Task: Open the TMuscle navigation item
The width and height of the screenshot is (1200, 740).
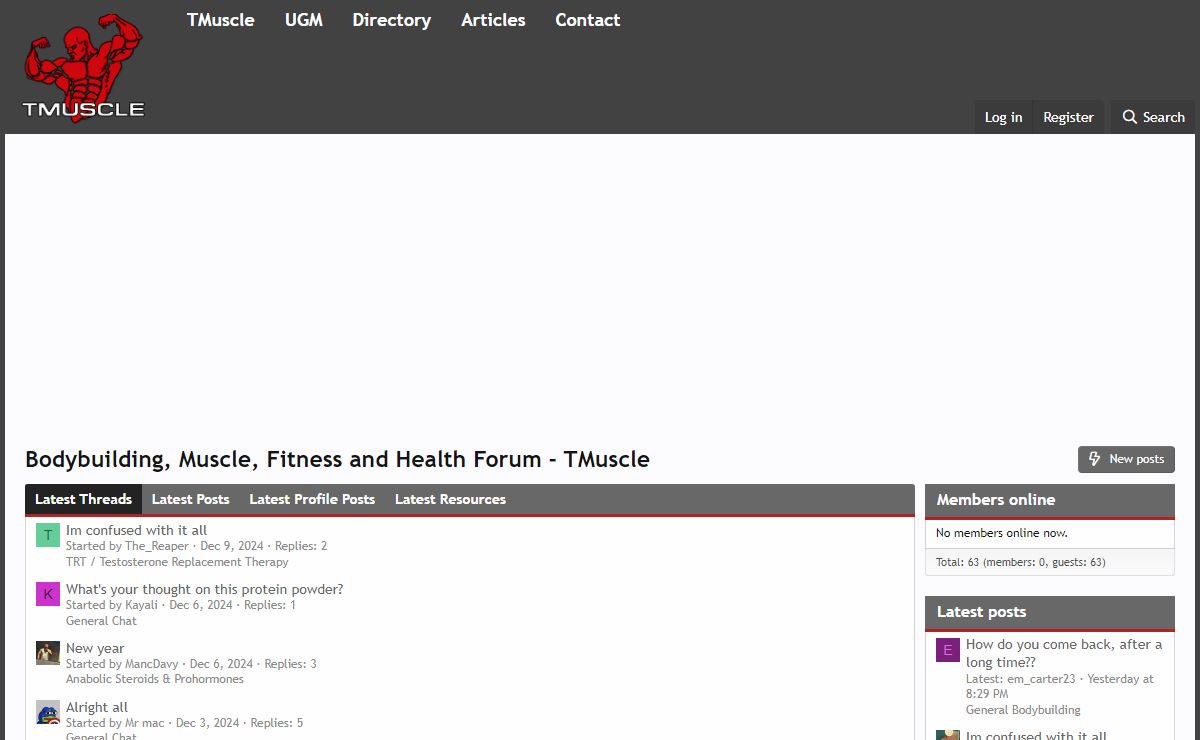Action: click(221, 20)
